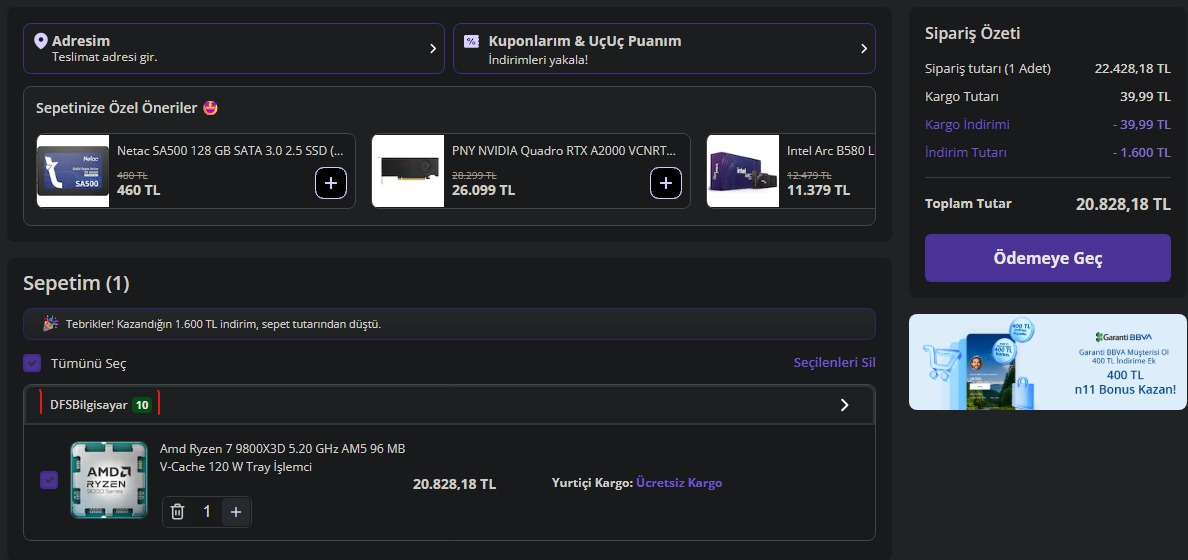Open the Ücretsiz Kargo shipping link
The width and height of the screenshot is (1188, 560).
click(679, 483)
